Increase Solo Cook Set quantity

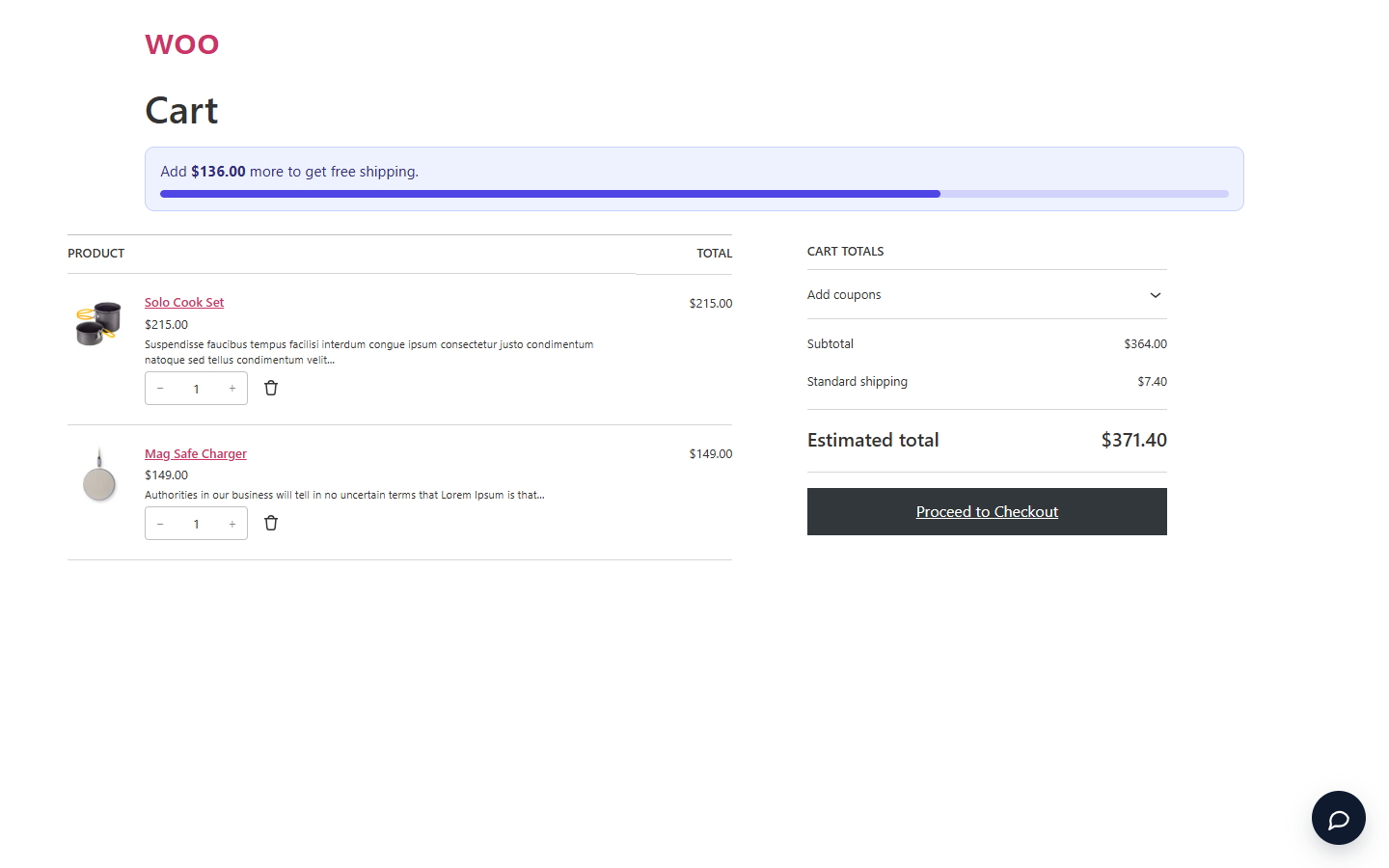[x=232, y=389]
